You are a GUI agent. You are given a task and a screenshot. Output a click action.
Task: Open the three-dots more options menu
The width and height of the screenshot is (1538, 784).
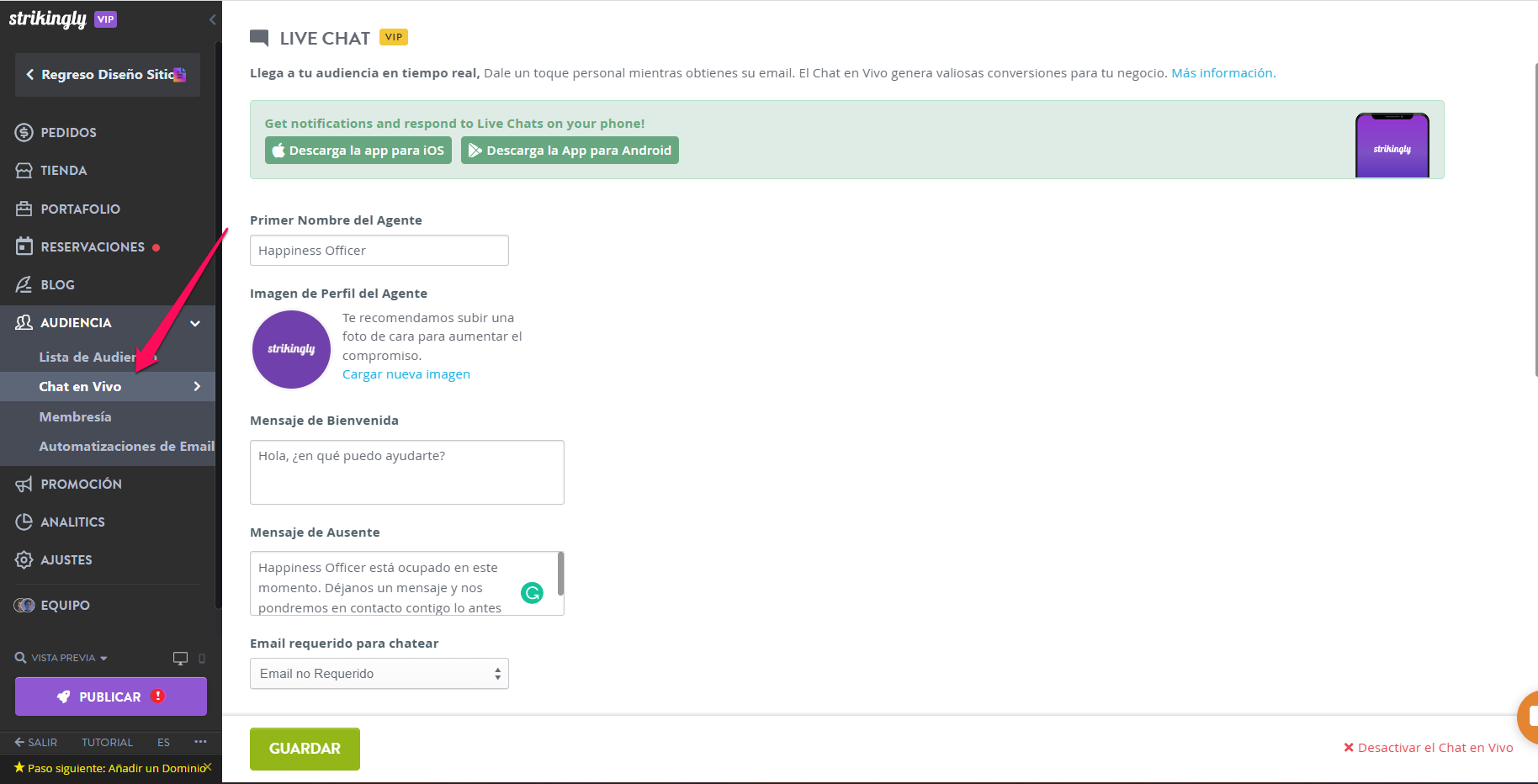point(200,741)
